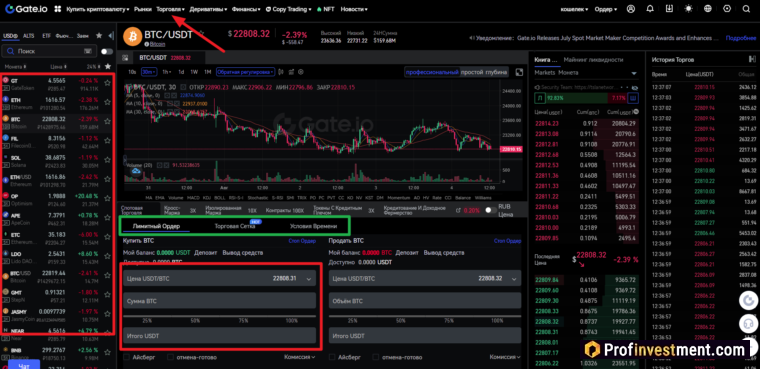
Task: Open the settings target icon in header
Action: pos(727,9)
